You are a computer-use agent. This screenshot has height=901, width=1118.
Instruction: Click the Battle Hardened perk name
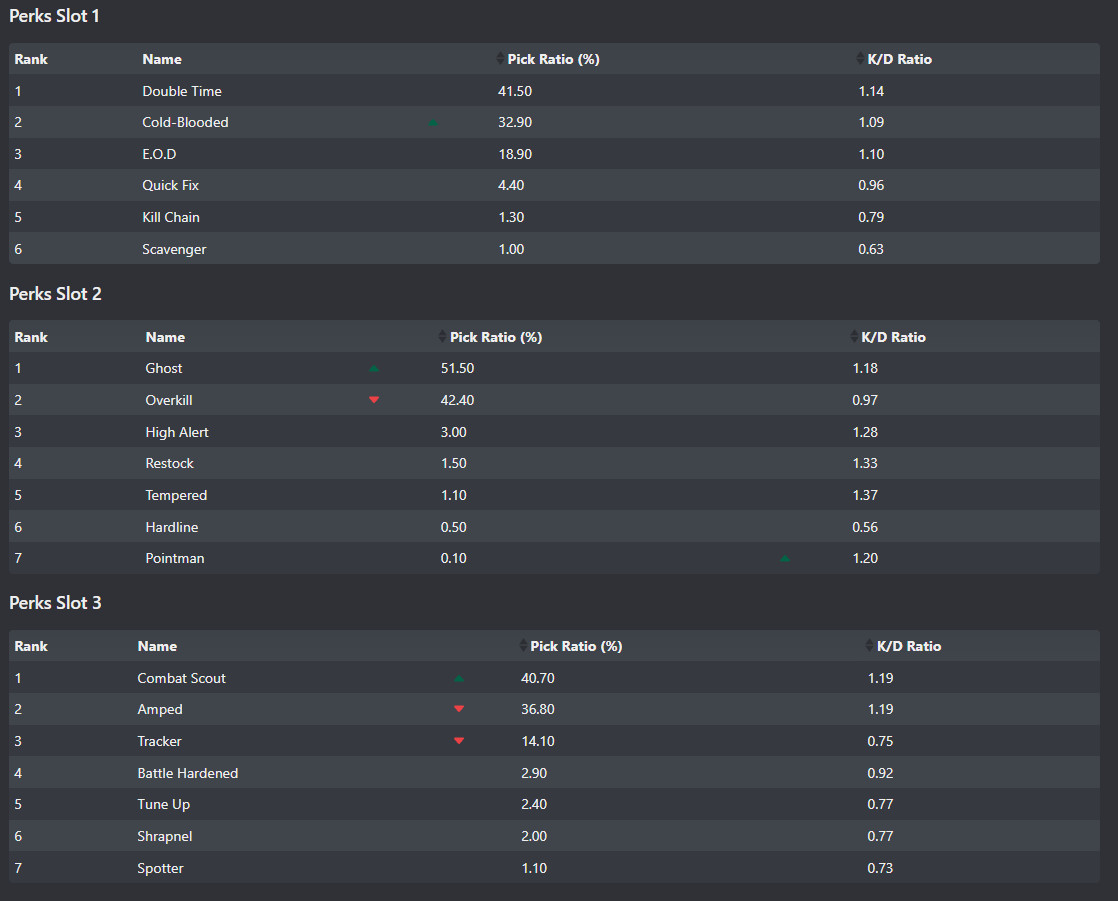click(x=187, y=773)
